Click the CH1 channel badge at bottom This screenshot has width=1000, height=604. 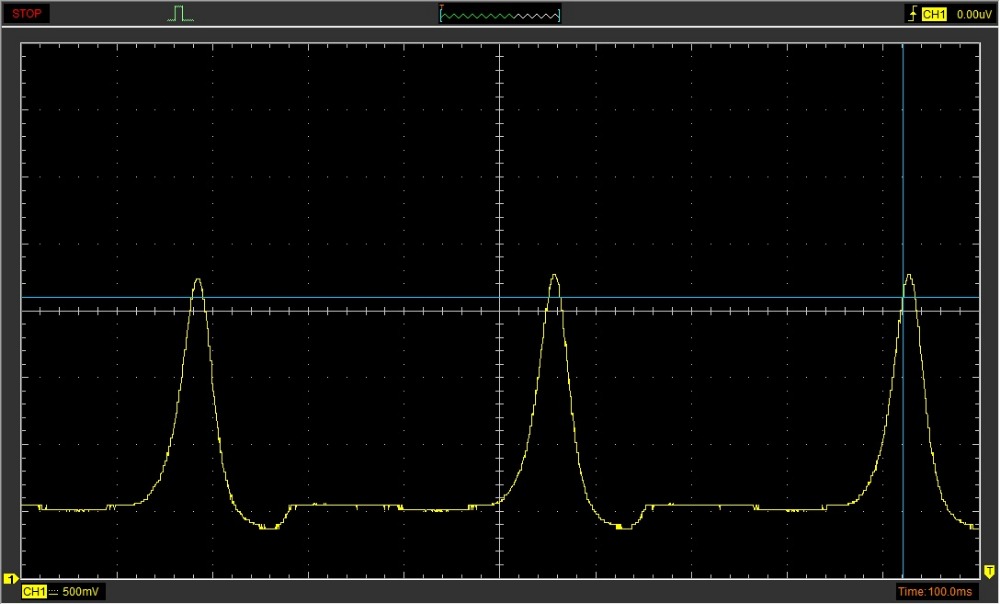(x=34, y=592)
